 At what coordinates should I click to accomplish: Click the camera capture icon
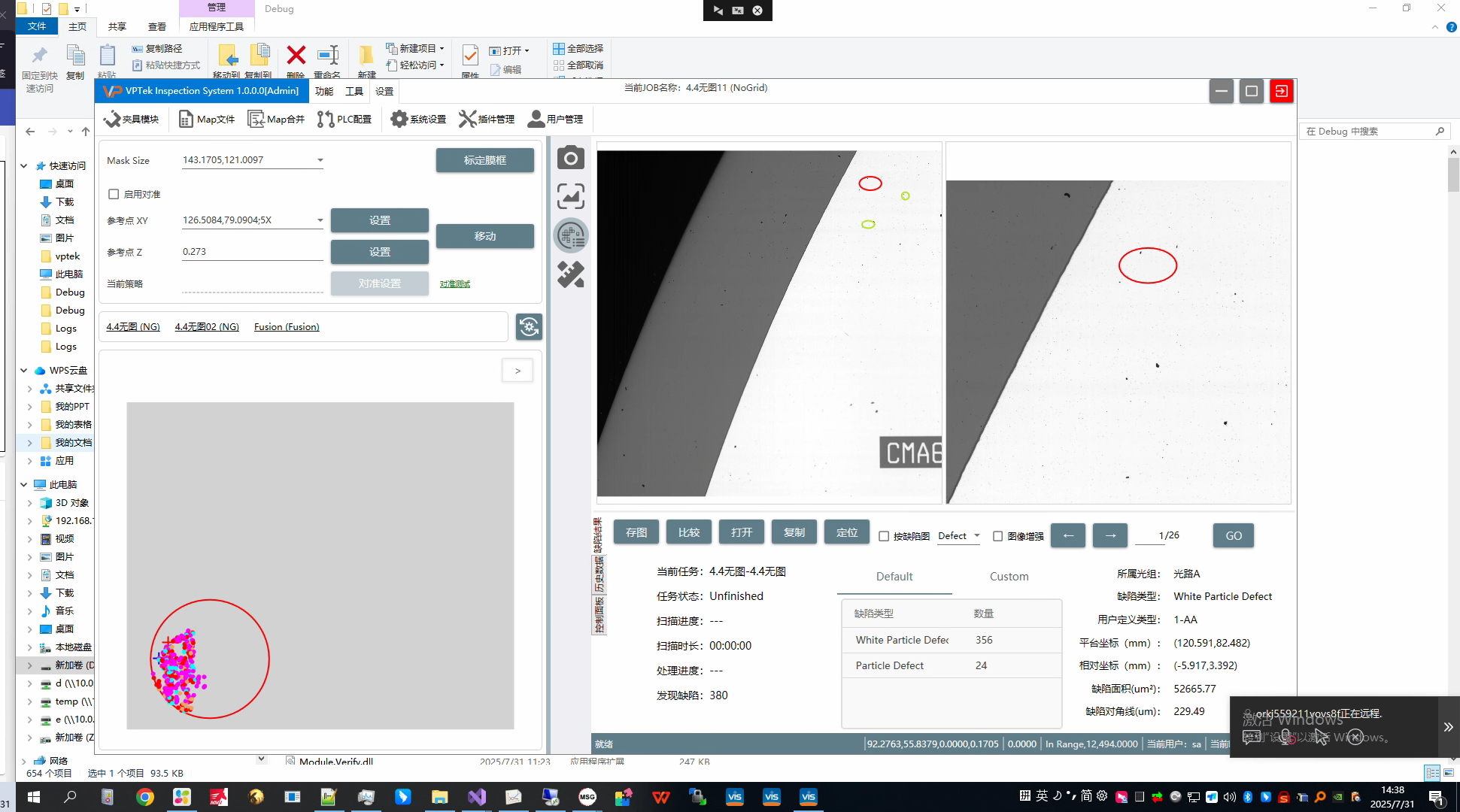coord(571,158)
